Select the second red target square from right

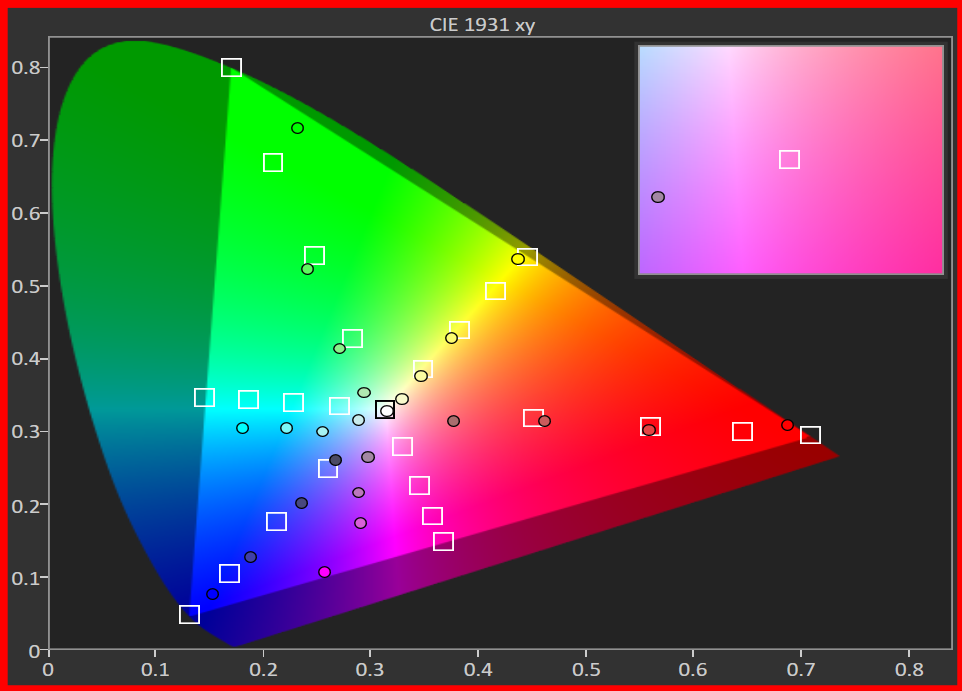(x=742, y=432)
